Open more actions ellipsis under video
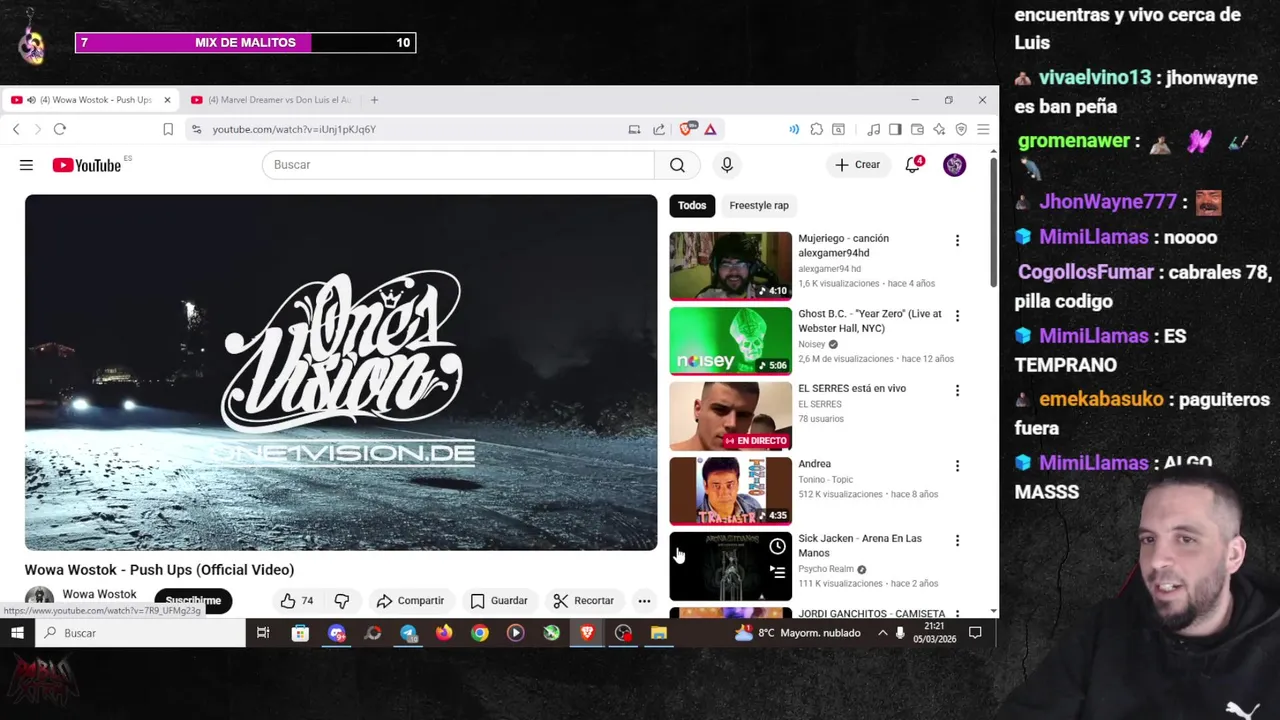1280x720 pixels. pos(644,601)
